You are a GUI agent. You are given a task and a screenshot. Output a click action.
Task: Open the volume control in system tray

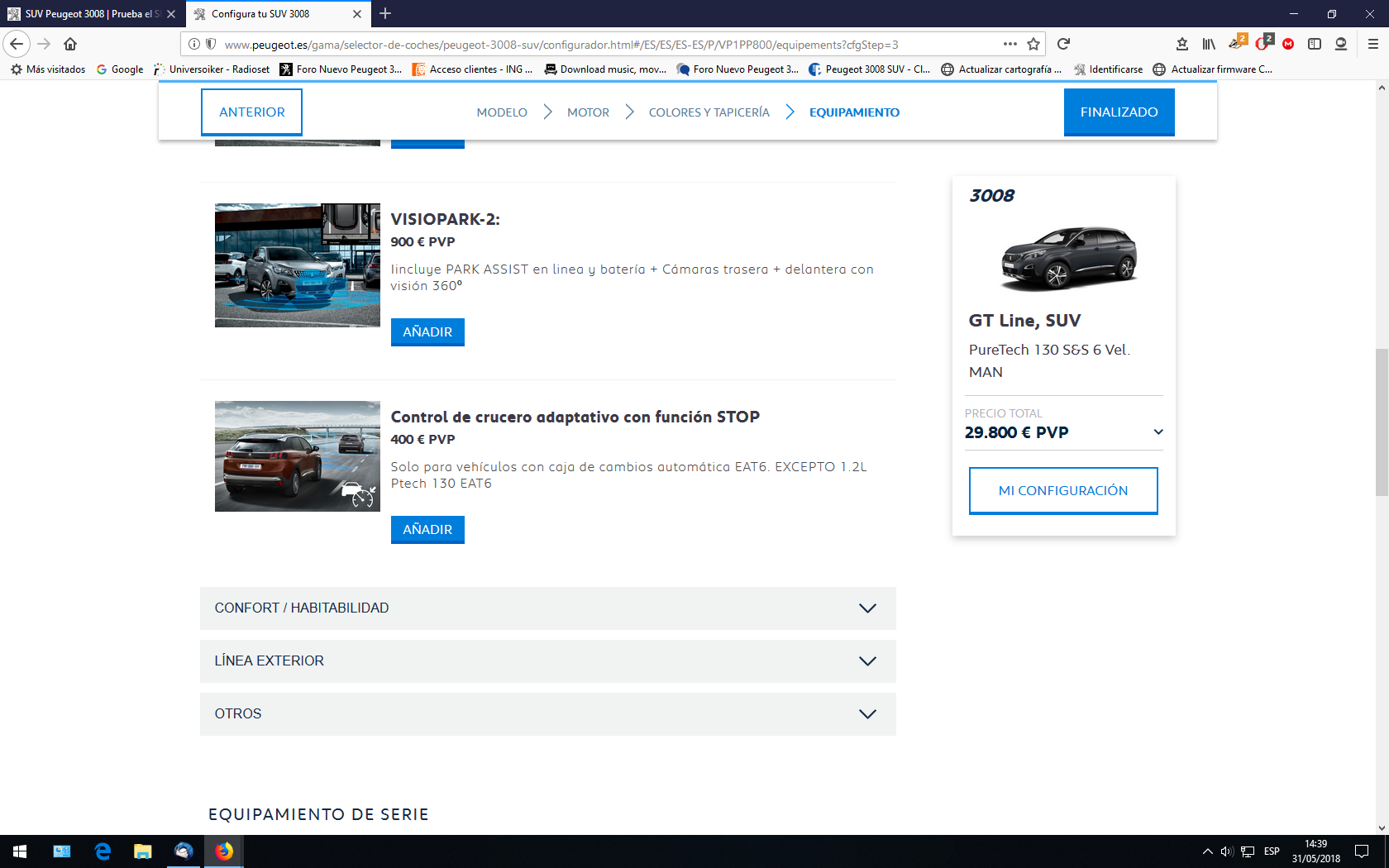click(1227, 851)
